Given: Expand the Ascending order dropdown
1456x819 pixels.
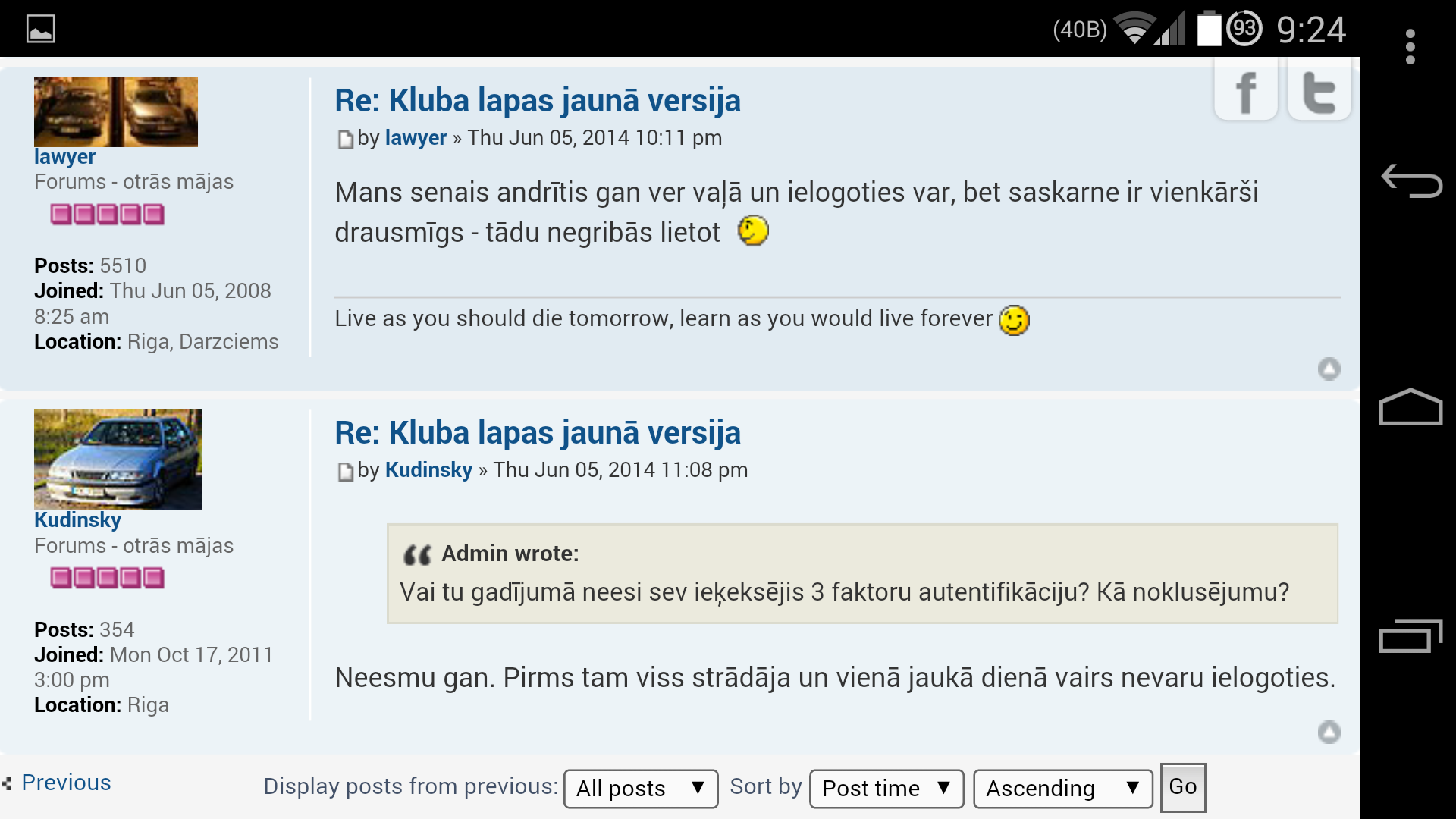Looking at the screenshot, I should pyautogui.click(x=1062, y=789).
